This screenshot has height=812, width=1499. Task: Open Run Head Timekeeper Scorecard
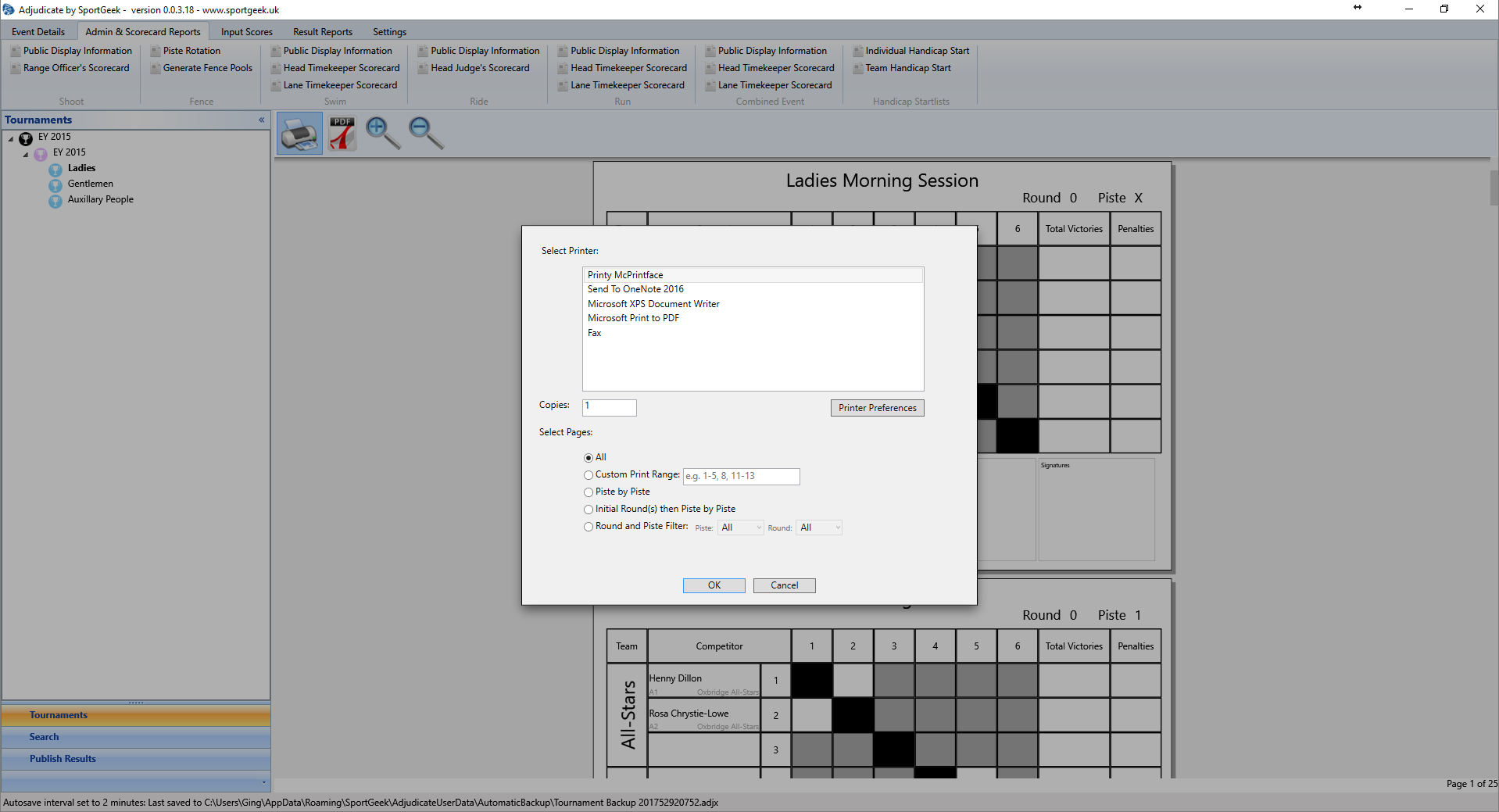pyautogui.click(x=622, y=68)
